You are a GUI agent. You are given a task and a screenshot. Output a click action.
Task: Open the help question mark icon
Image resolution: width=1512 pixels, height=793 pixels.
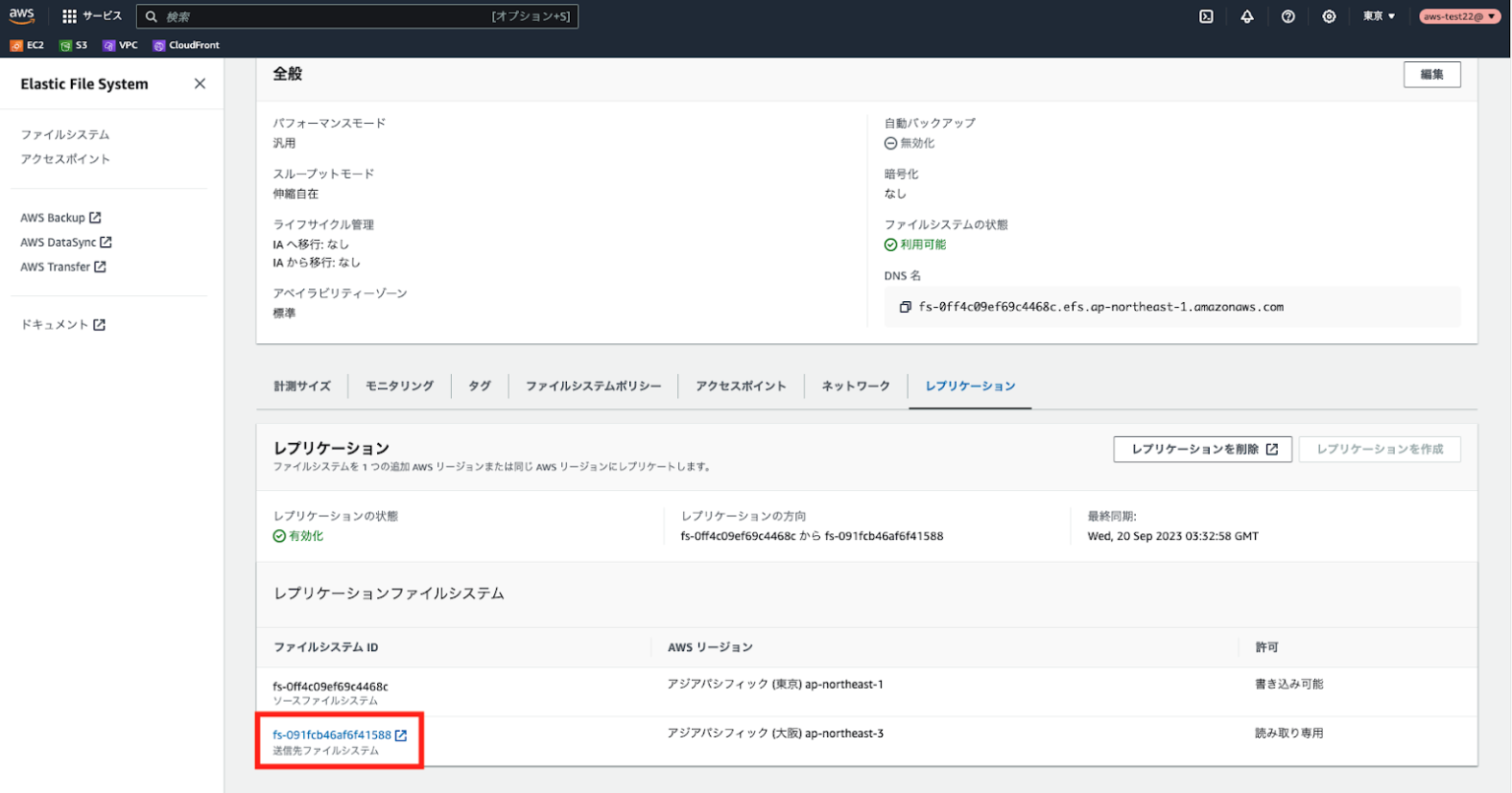pyautogui.click(x=1289, y=16)
